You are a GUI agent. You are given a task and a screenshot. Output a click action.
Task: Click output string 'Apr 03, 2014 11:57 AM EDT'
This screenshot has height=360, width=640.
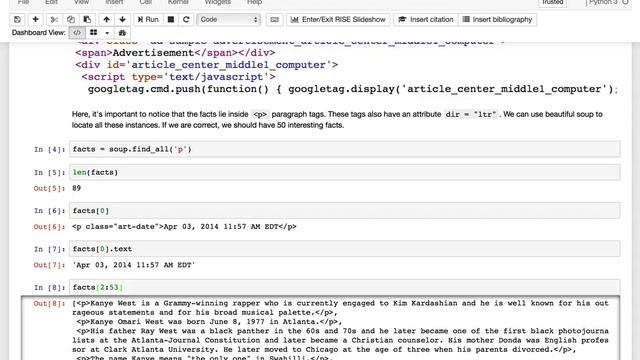133,265
